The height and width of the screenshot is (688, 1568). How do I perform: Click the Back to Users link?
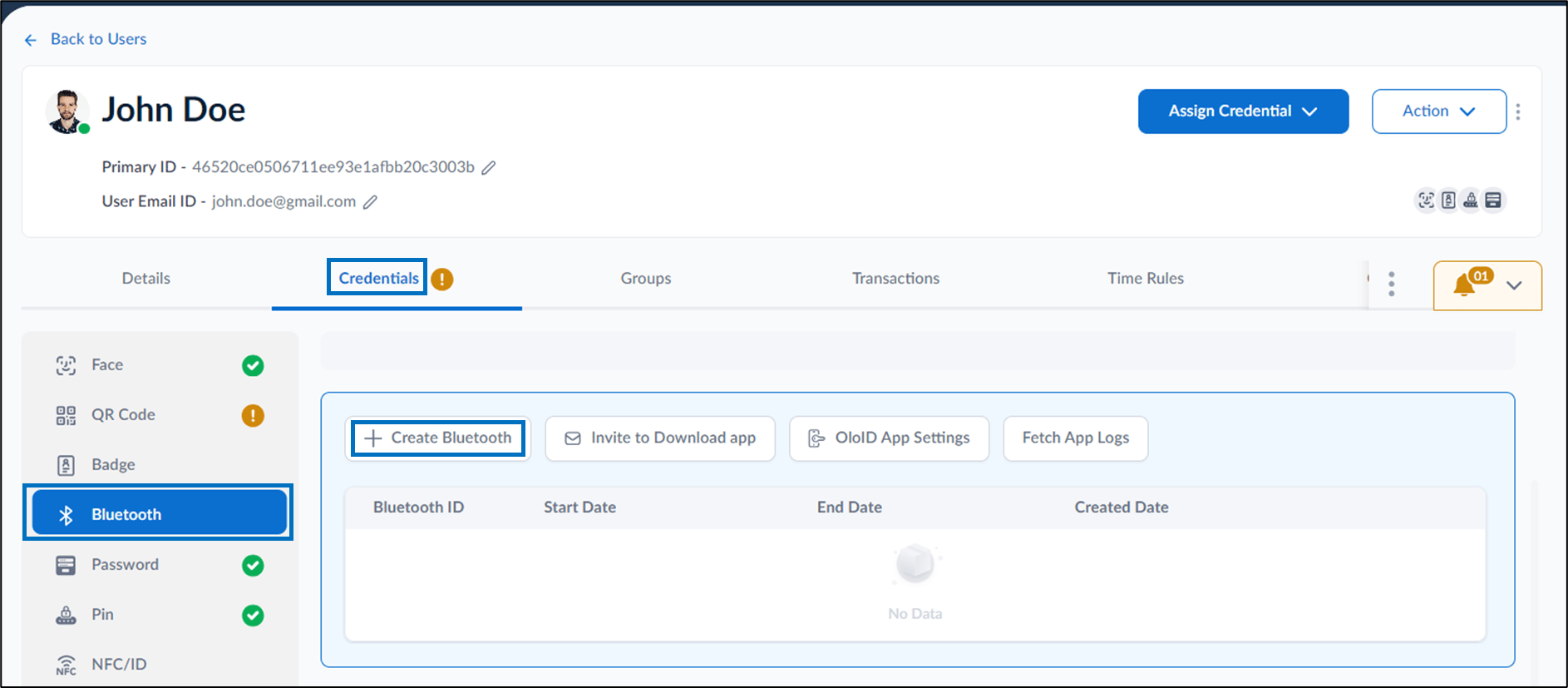(x=98, y=39)
